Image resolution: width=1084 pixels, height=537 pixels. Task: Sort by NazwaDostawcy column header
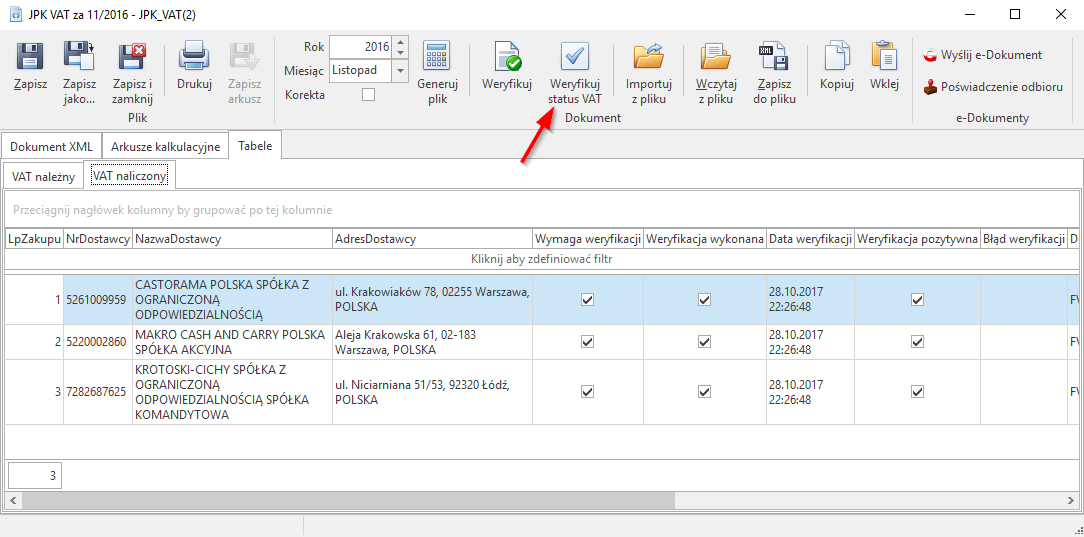pos(232,239)
